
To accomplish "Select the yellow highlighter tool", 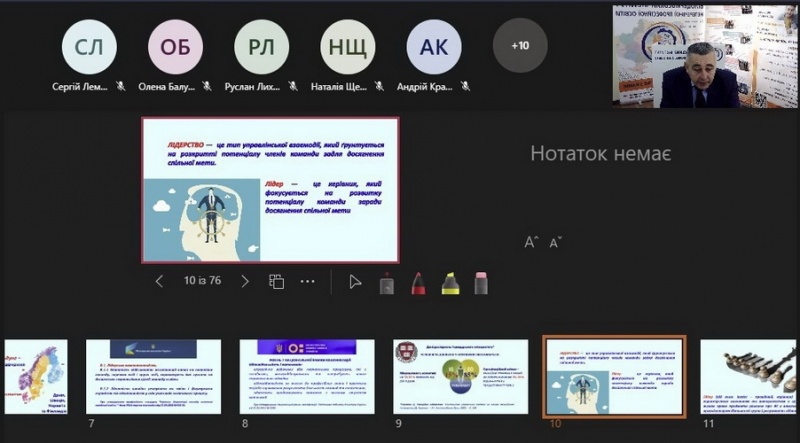I will [450, 283].
